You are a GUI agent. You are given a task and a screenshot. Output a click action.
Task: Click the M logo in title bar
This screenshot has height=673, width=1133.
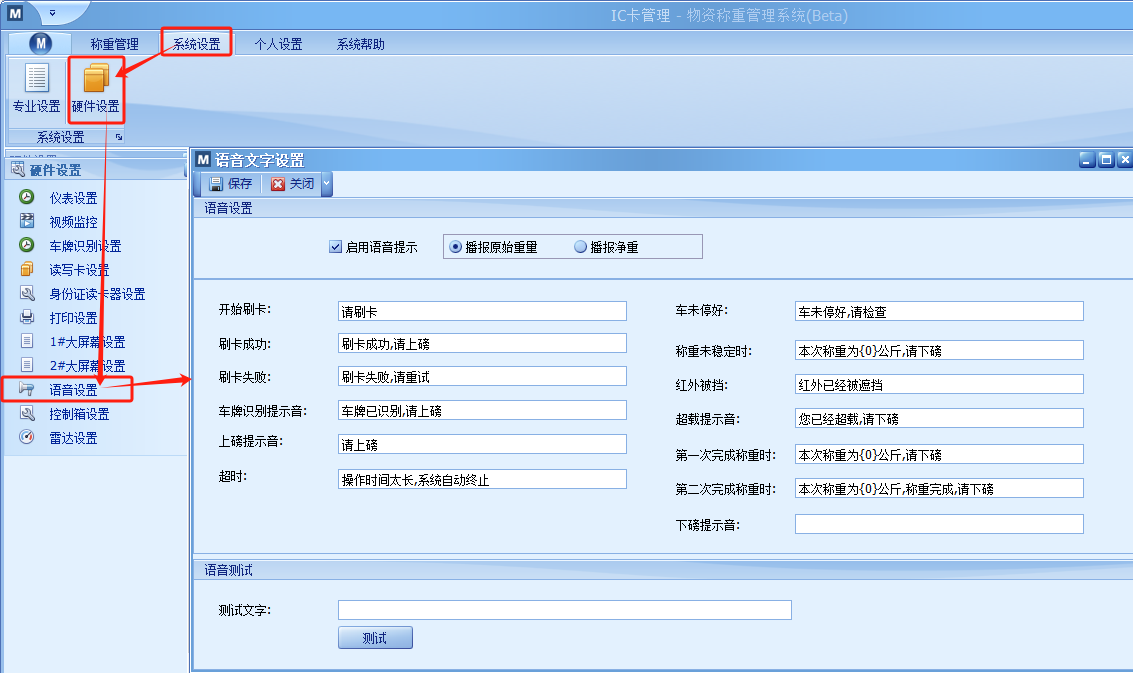point(15,13)
